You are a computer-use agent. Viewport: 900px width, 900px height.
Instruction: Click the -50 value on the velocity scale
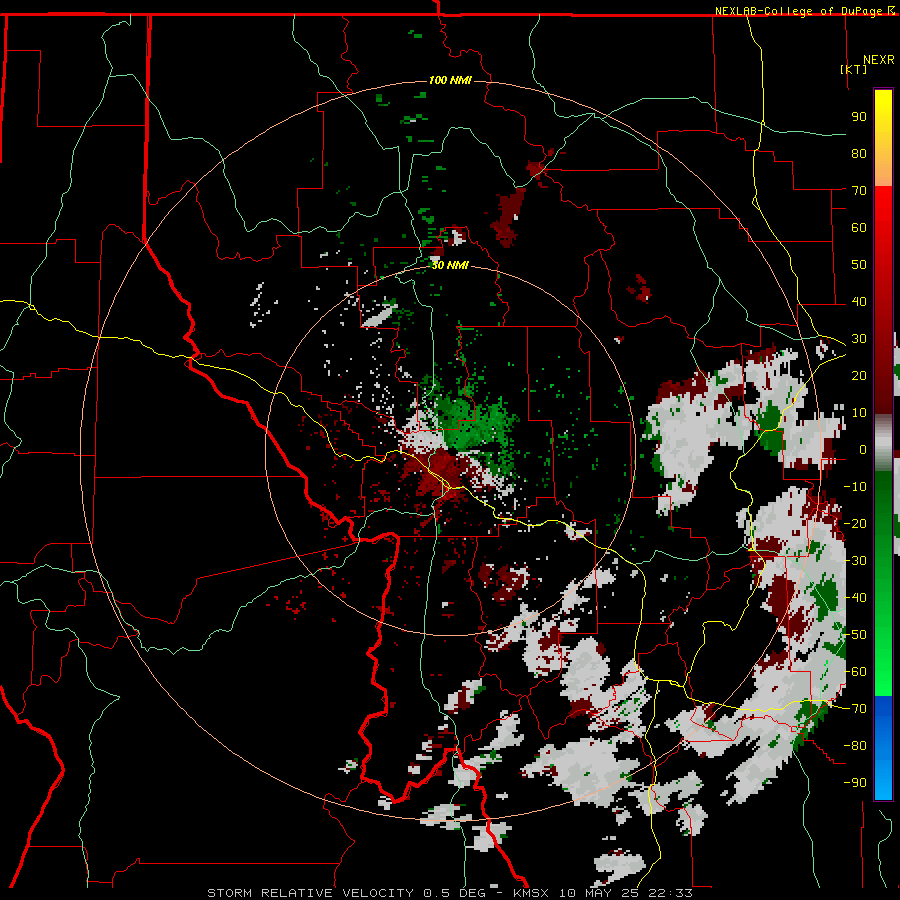pos(855,635)
